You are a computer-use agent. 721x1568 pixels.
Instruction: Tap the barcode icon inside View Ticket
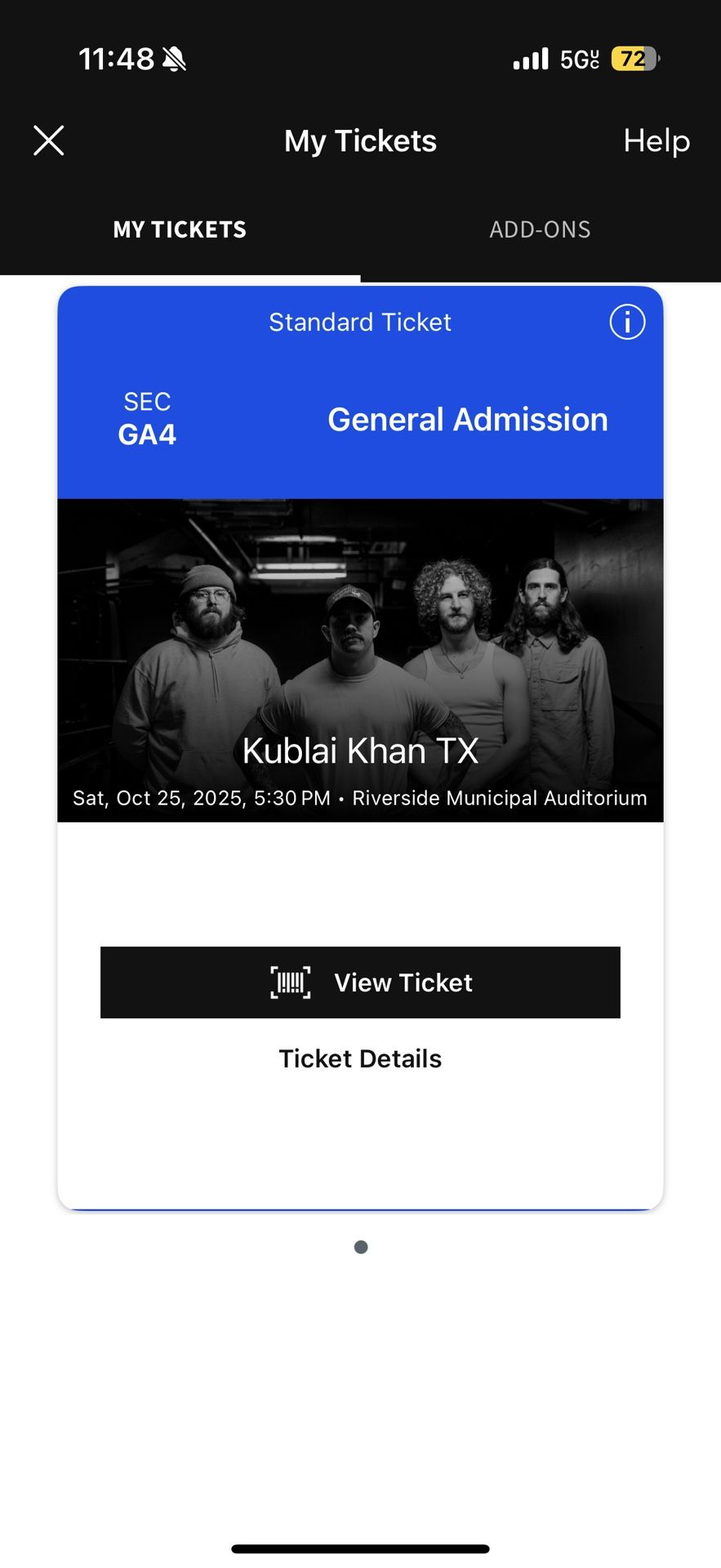click(290, 983)
